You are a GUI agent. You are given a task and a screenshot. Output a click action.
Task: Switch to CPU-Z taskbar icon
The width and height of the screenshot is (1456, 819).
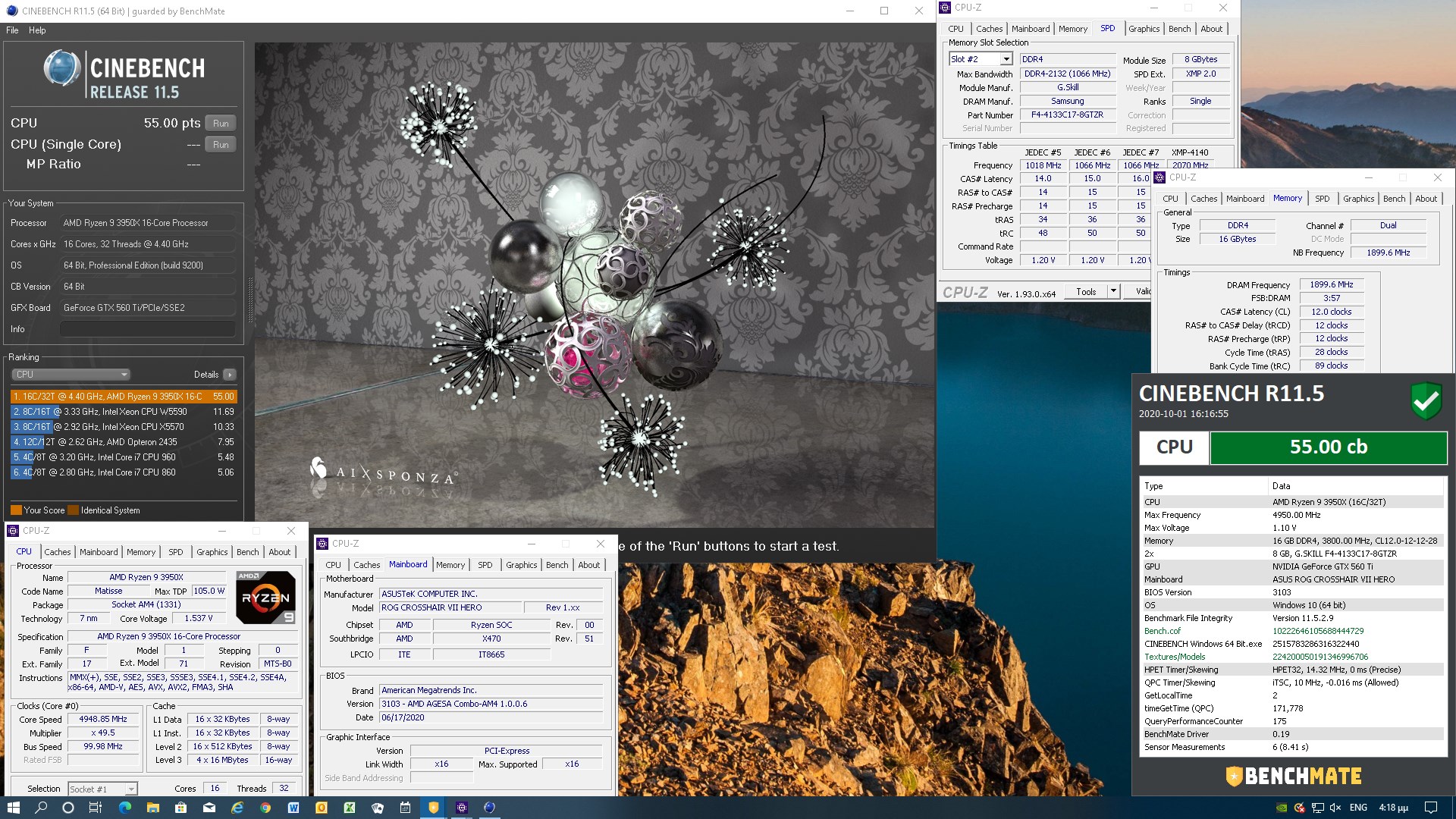coord(461,808)
